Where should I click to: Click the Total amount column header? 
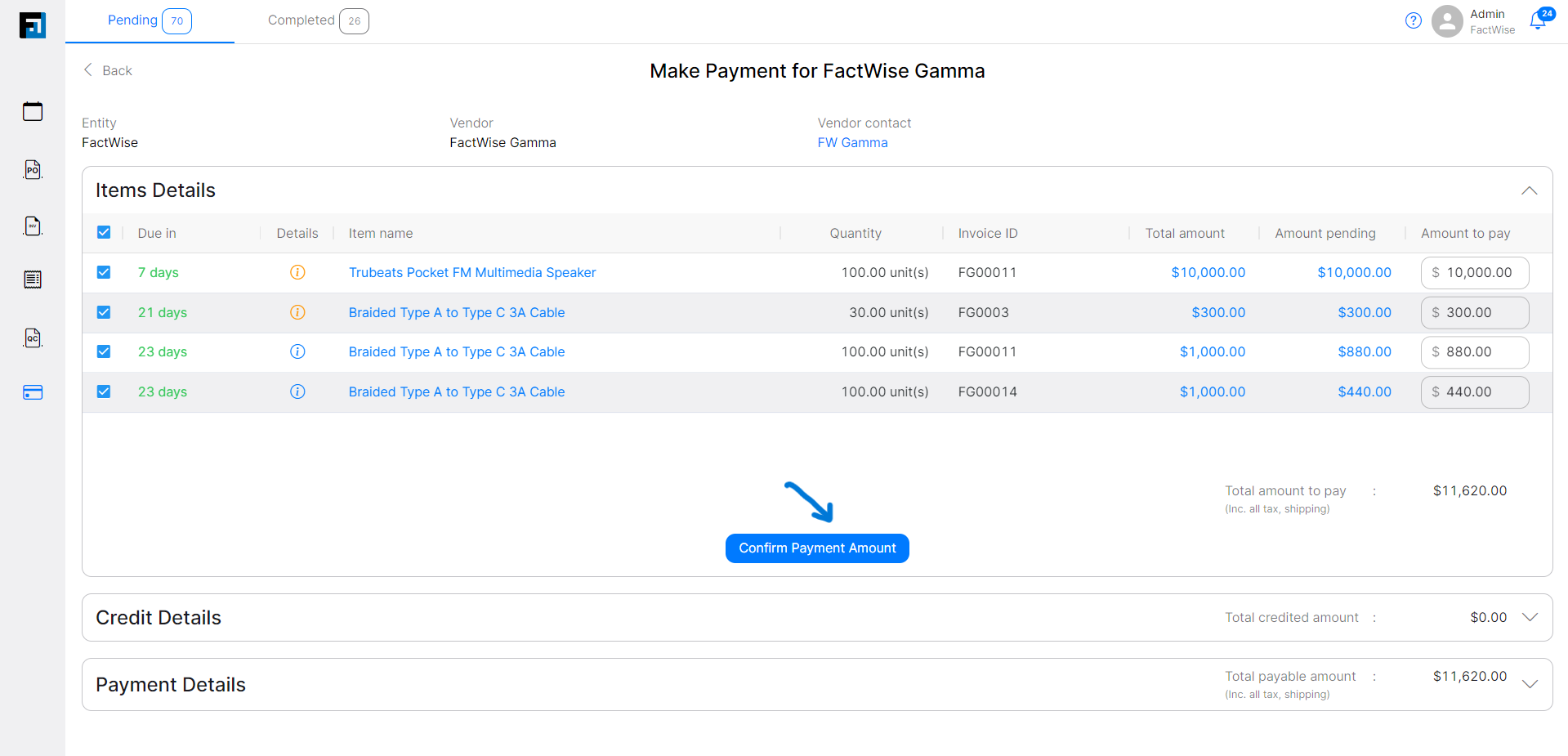pos(1185,233)
